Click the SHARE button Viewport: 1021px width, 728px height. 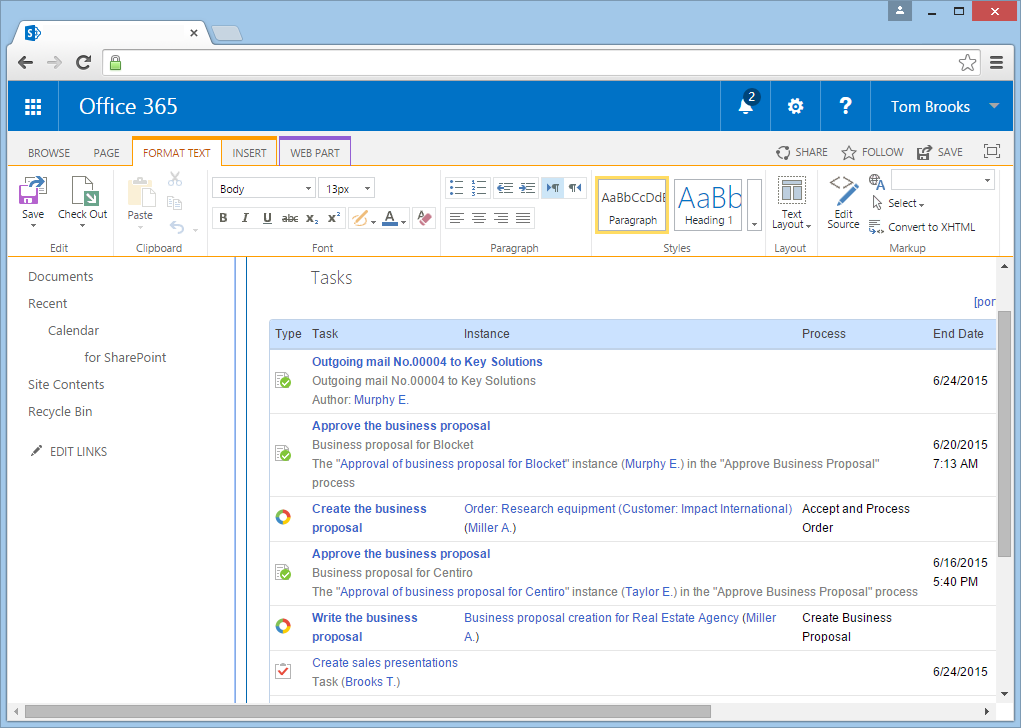(802, 152)
